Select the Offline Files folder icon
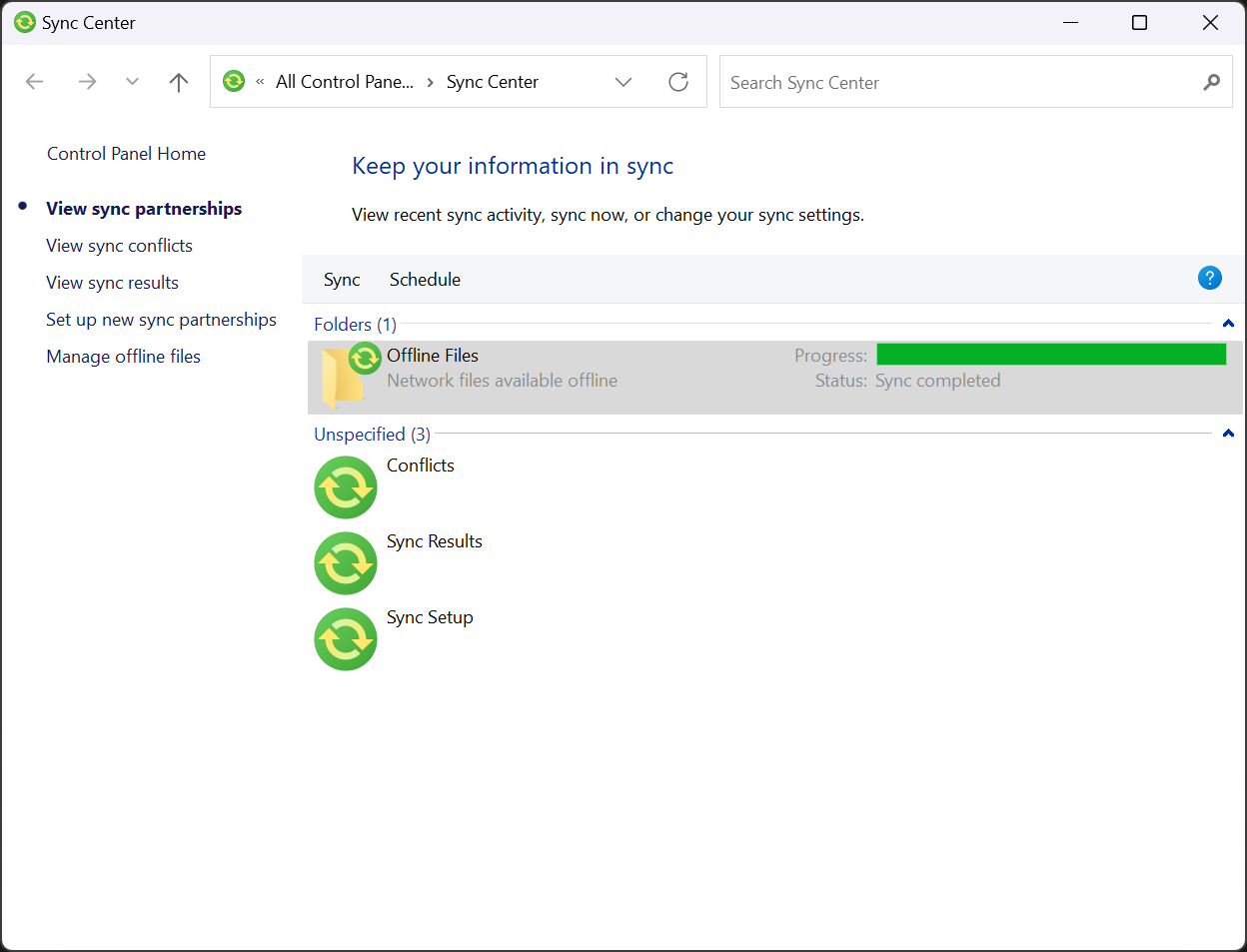This screenshot has width=1247, height=952. click(346, 377)
